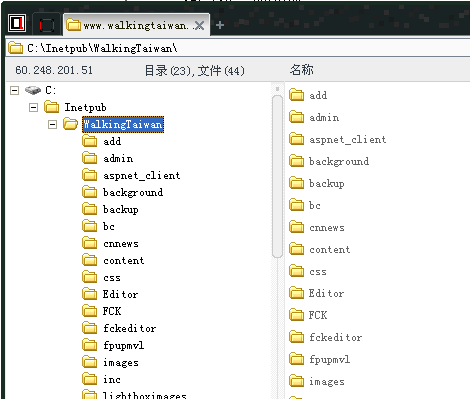Select admin label in the tree
470x399 pixels.
click(x=118, y=158)
